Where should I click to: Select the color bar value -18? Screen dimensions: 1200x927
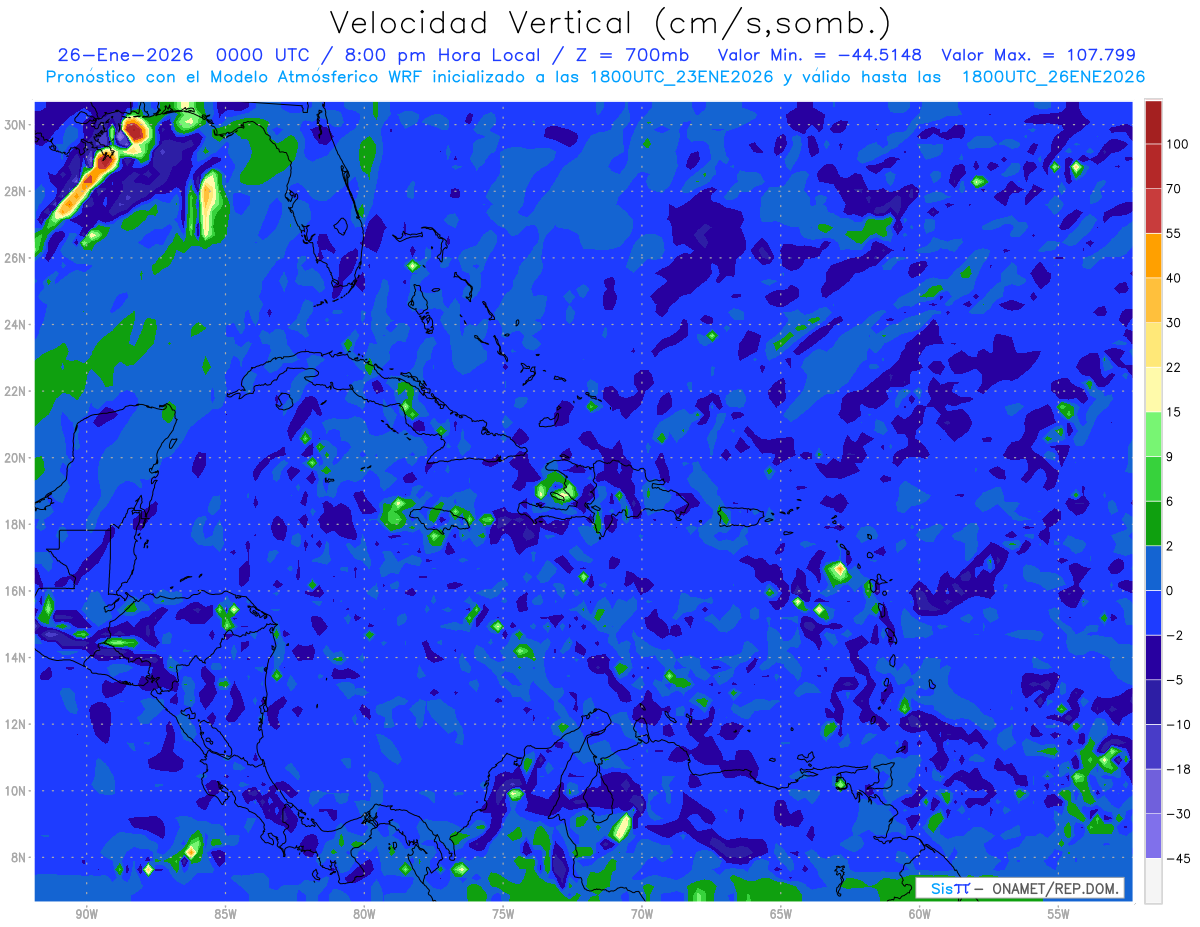pos(1178,769)
